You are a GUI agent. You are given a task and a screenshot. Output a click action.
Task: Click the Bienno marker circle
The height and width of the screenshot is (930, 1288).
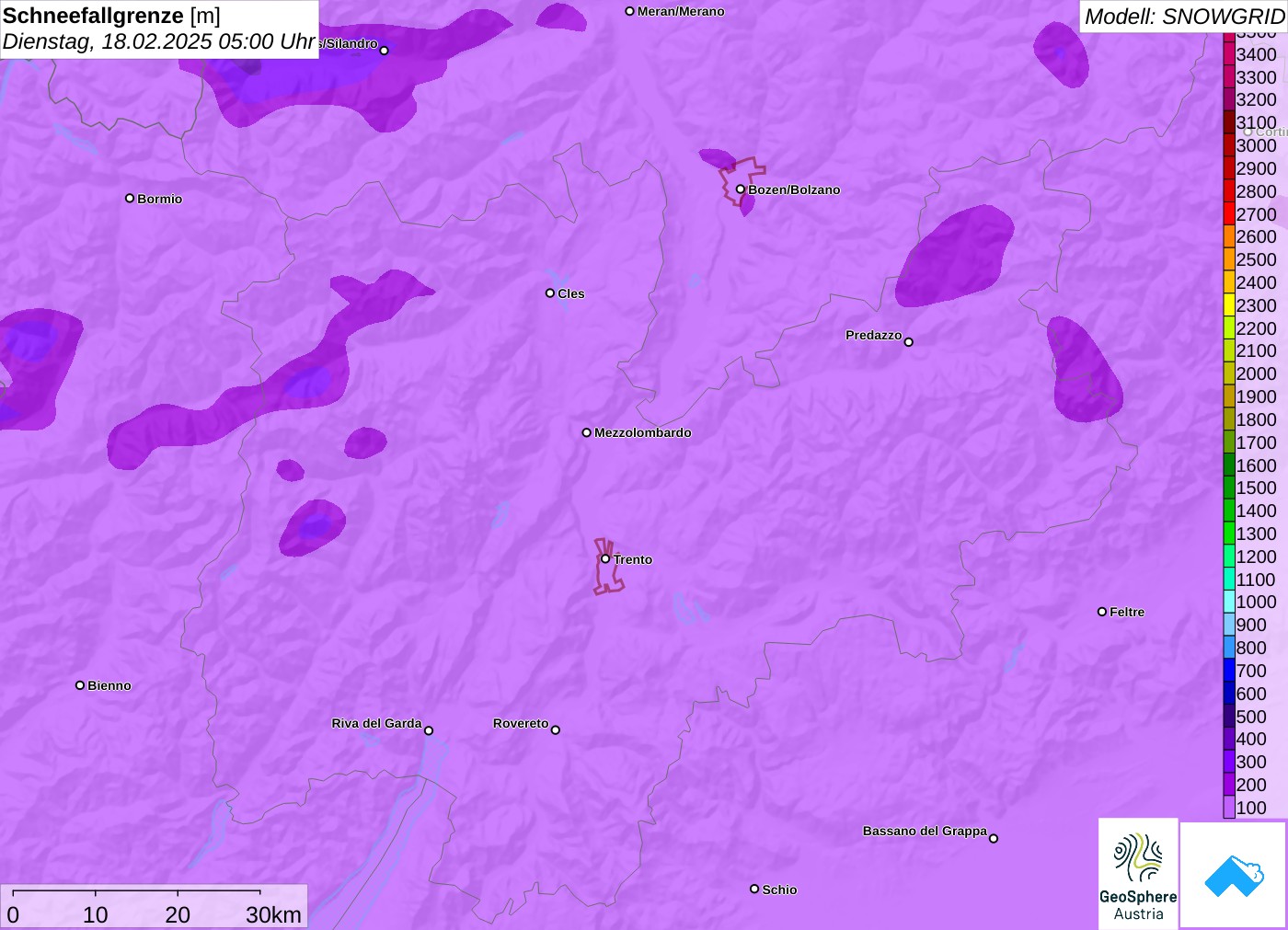[80, 685]
